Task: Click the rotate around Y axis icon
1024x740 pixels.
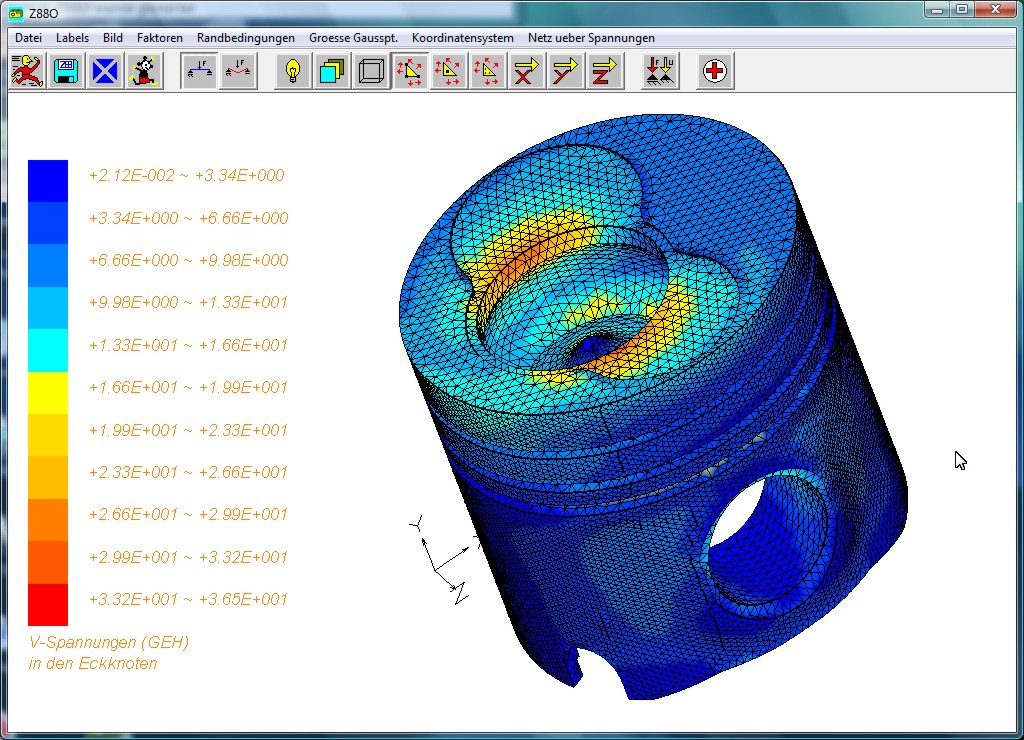Action: pyautogui.click(x=565, y=72)
